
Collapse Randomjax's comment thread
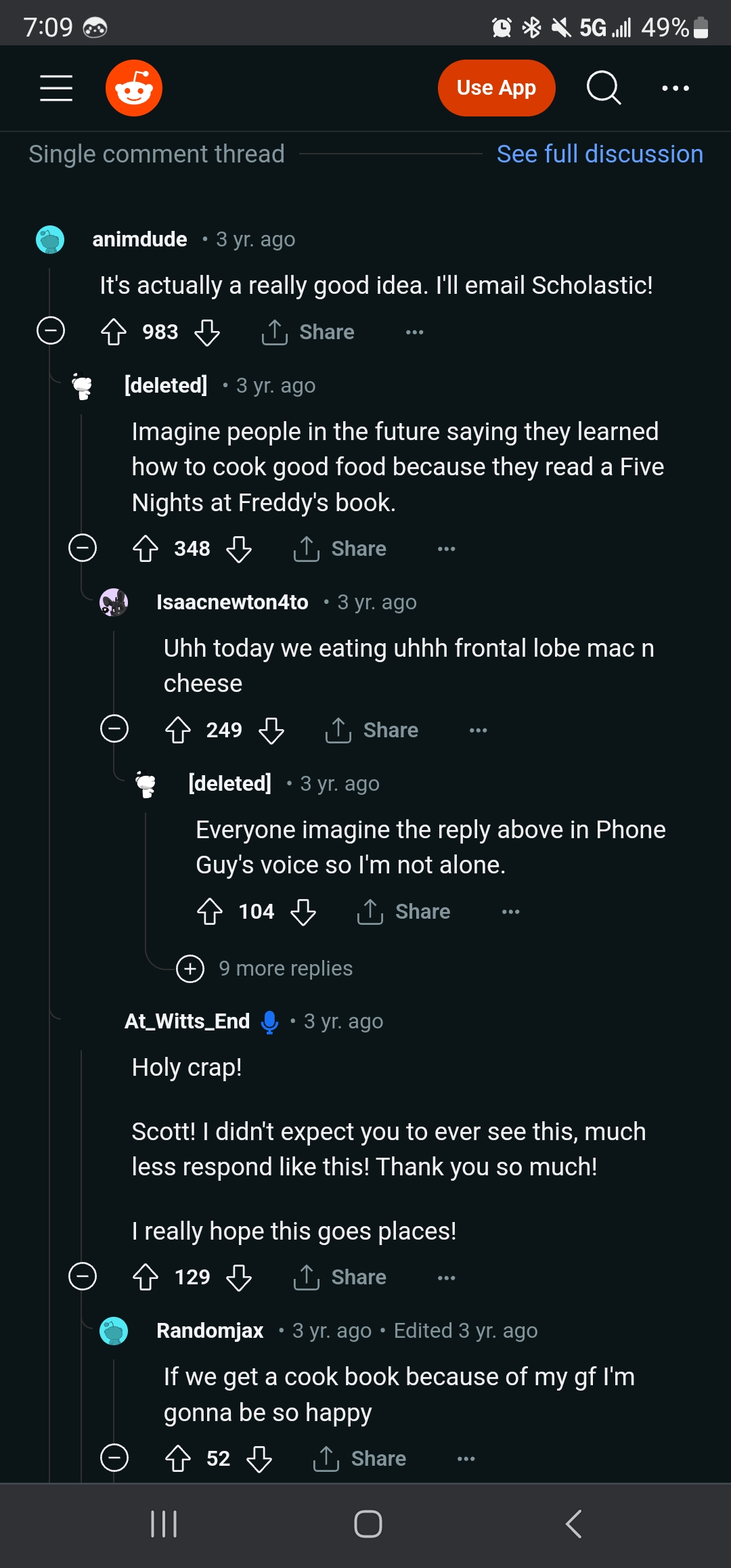[x=114, y=1458]
